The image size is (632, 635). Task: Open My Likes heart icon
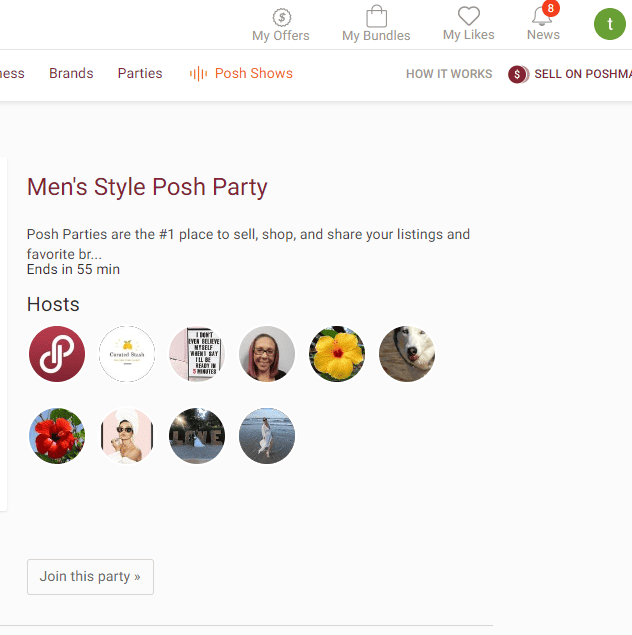[468, 16]
